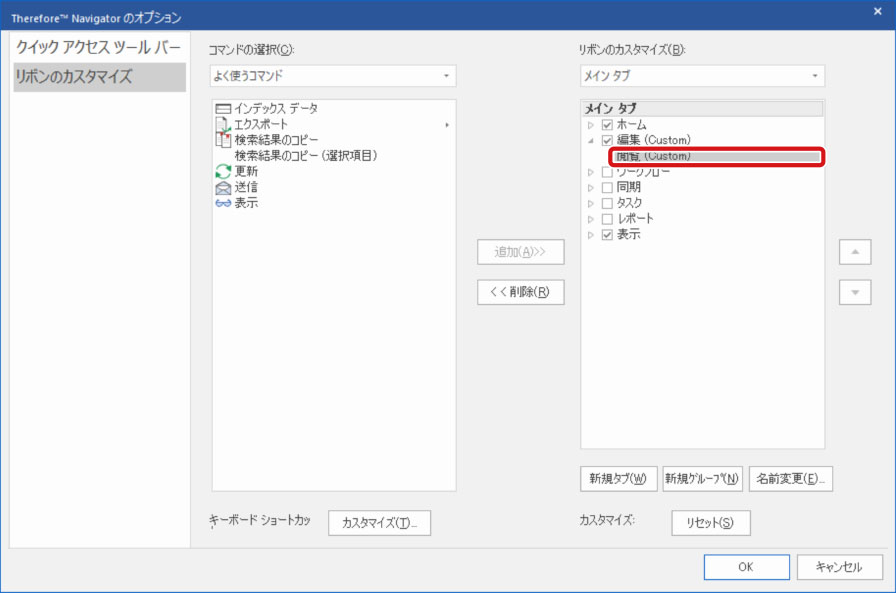Collapse the 編集 (Custom) tree node
Screen dimensions: 896x593
[591, 141]
